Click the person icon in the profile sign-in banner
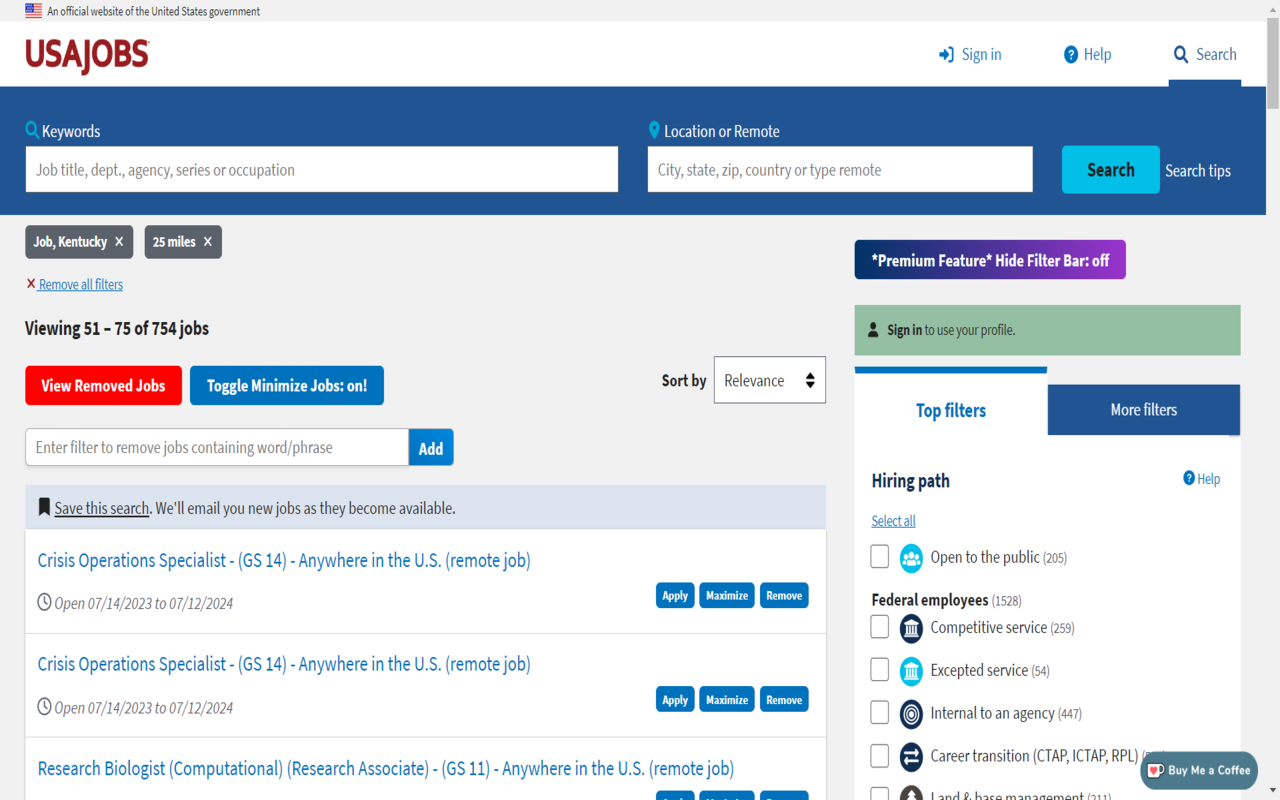The width and height of the screenshot is (1280, 800). (x=873, y=330)
